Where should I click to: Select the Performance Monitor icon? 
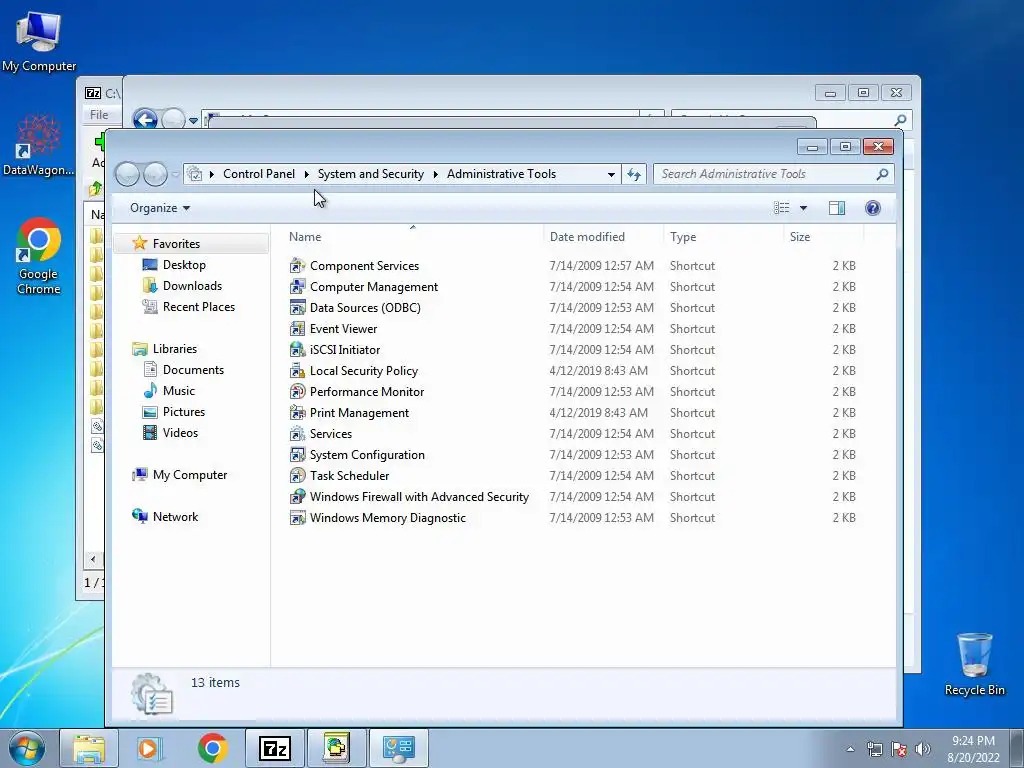(297, 392)
